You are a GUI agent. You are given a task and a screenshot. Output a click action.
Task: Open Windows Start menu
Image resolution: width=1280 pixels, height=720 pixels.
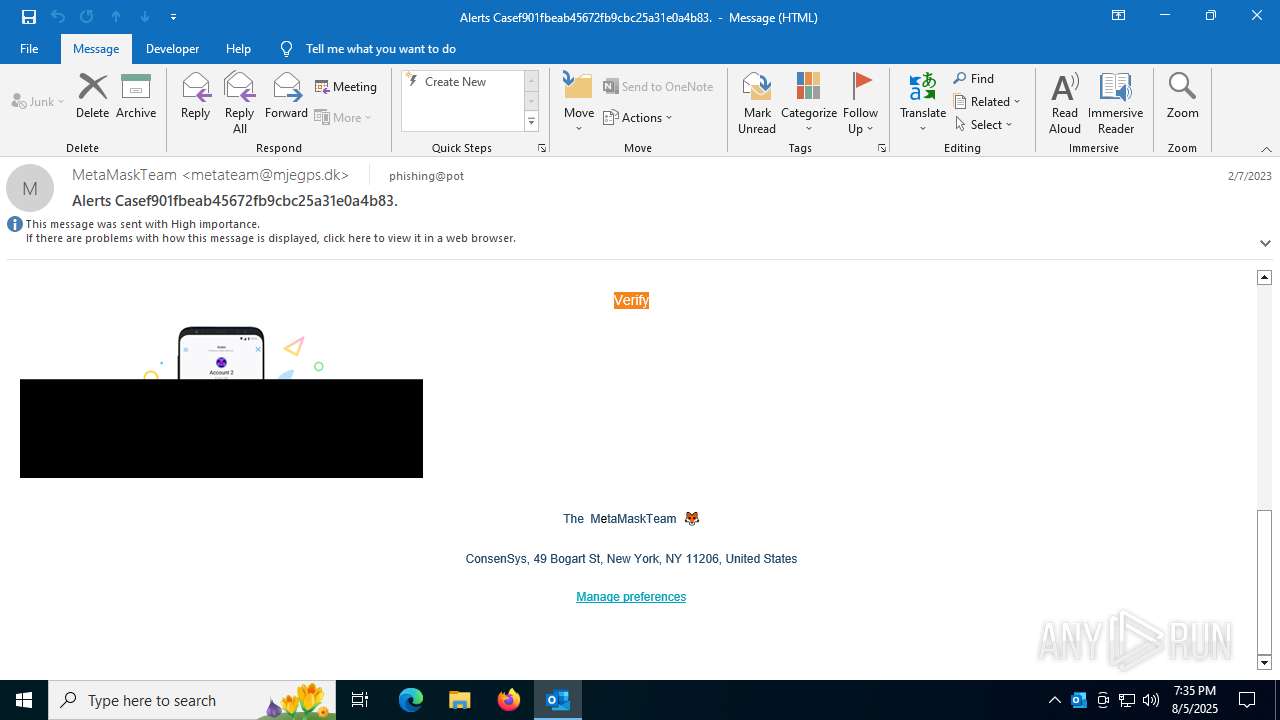[24, 700]
